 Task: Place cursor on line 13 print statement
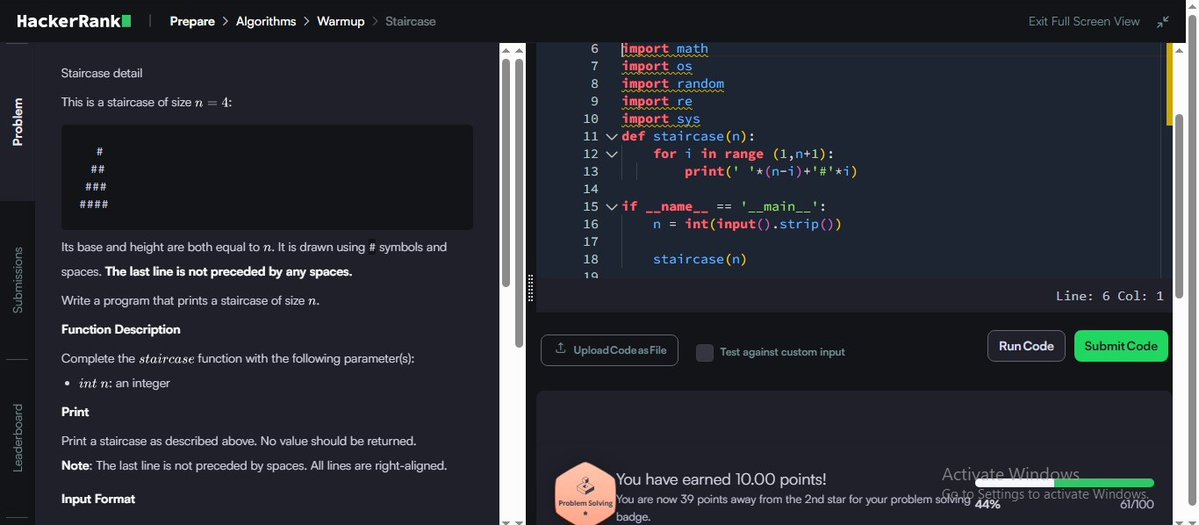coord(771,172)
